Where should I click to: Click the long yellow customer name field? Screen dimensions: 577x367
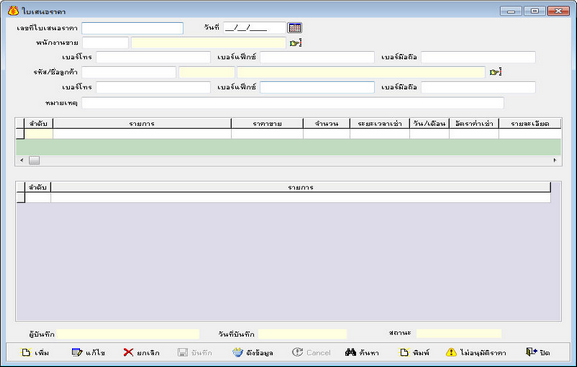tap(361, 72)
